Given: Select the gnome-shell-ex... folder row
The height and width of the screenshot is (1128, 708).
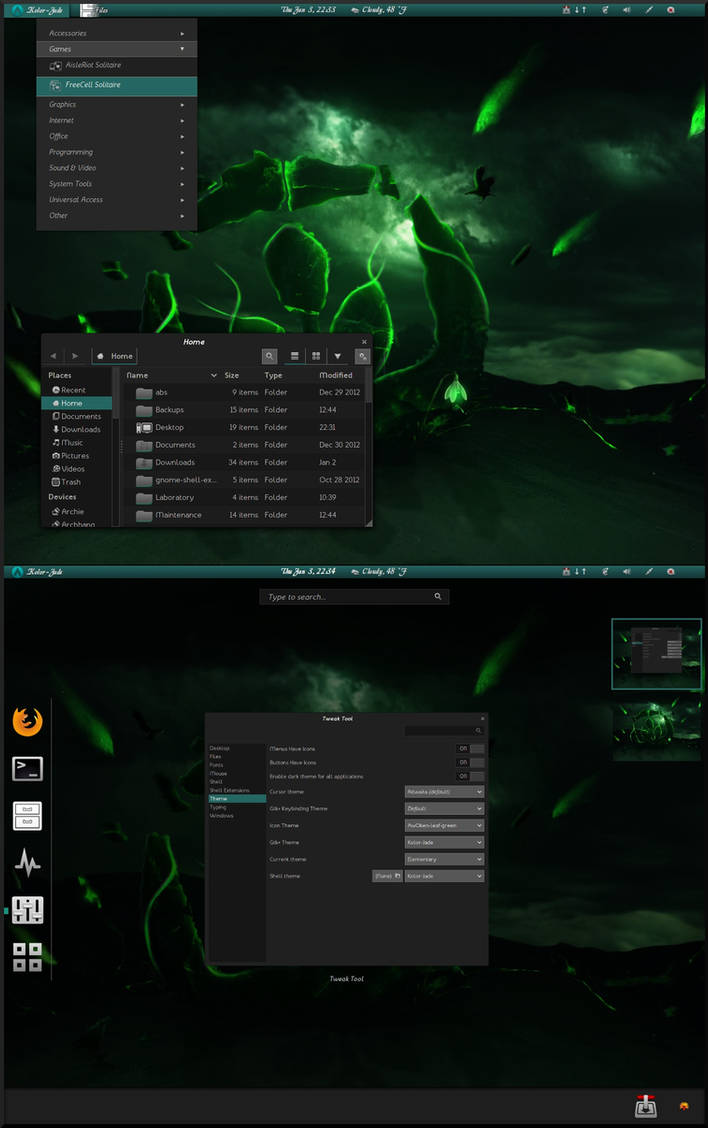Looking at the screenshot, I should point(244,480).
